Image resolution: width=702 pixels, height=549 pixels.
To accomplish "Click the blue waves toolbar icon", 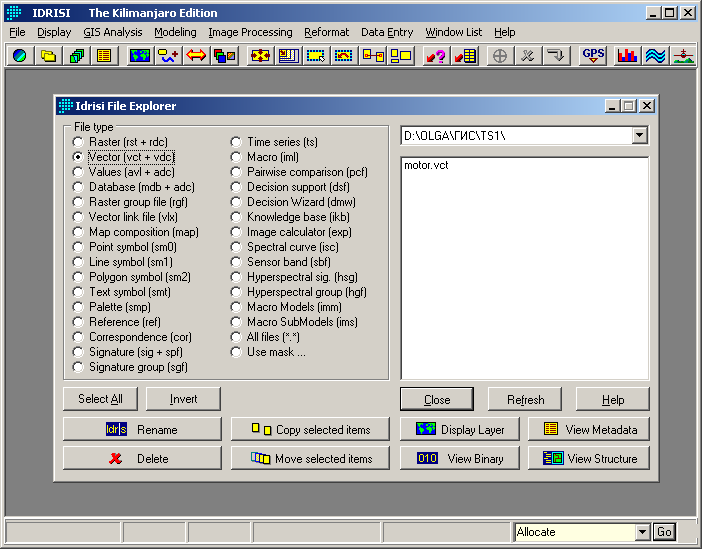I will click(655, 56).
